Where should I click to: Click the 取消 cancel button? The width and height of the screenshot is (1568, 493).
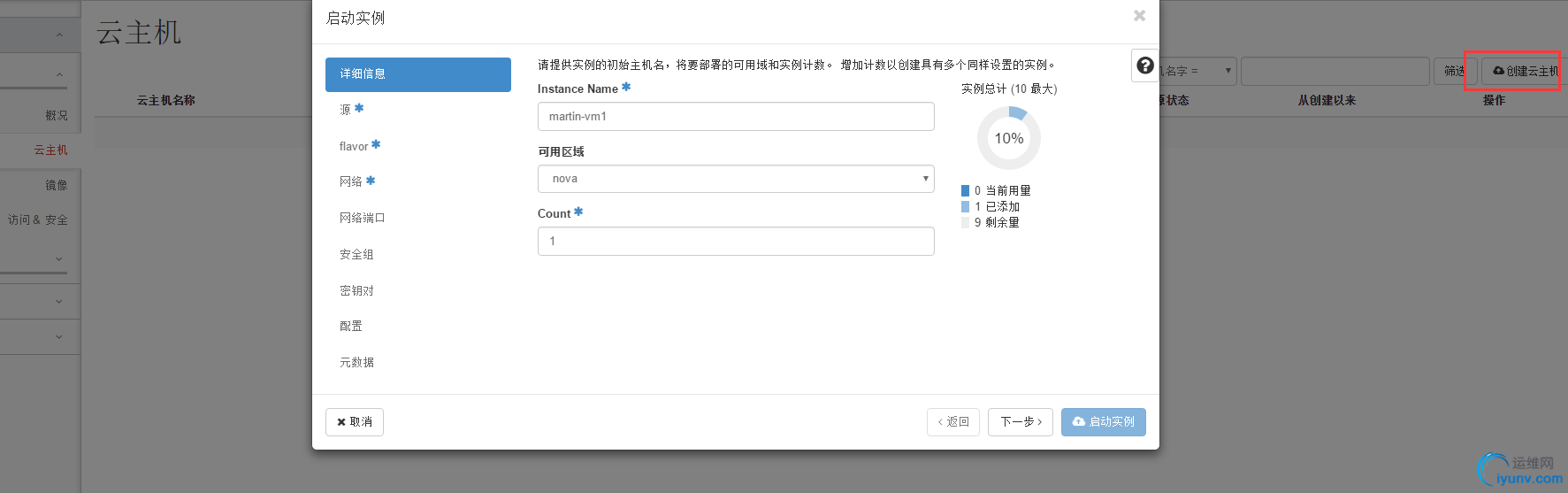355,422
